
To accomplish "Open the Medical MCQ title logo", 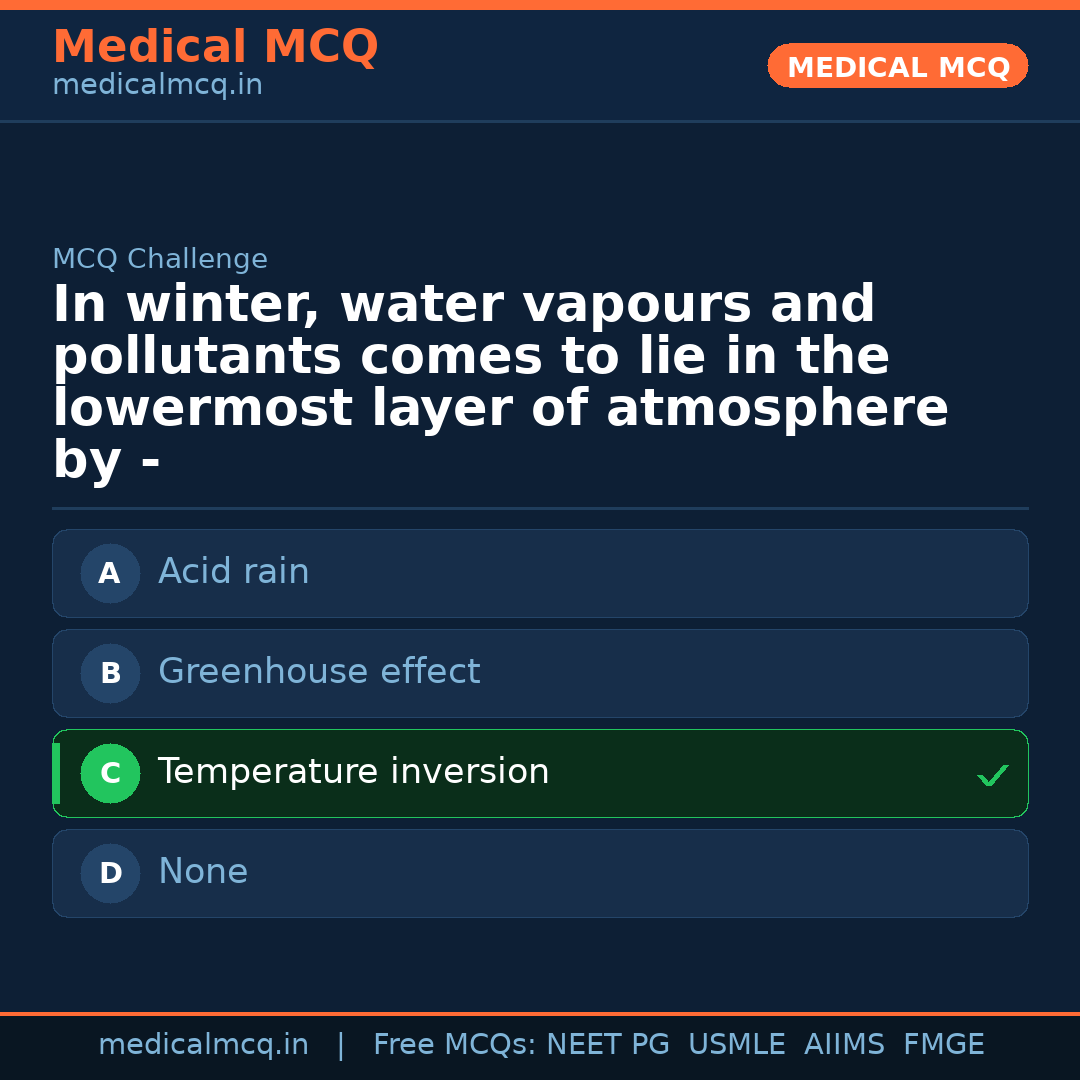I will click(215, 47).
